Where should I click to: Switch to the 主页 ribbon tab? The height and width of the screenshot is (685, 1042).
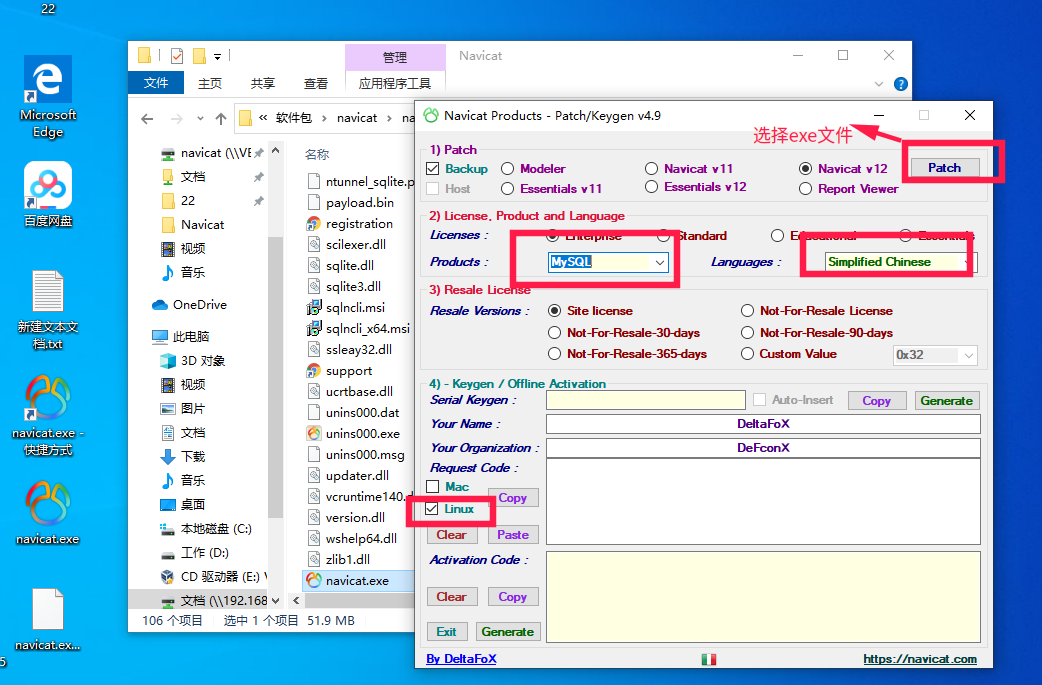[x=210, y=83]
